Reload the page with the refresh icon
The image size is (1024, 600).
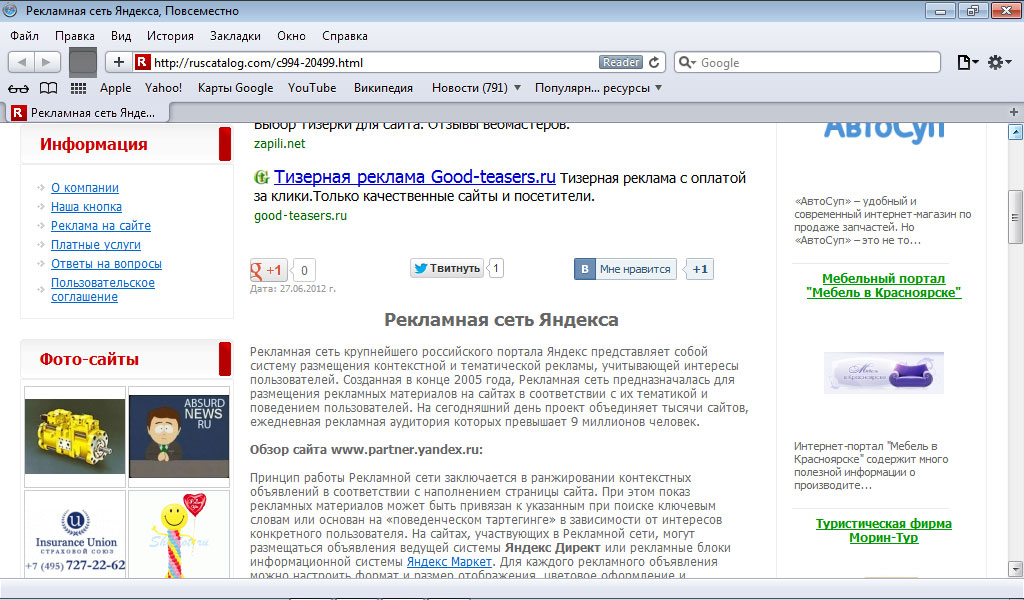(654, 62)
